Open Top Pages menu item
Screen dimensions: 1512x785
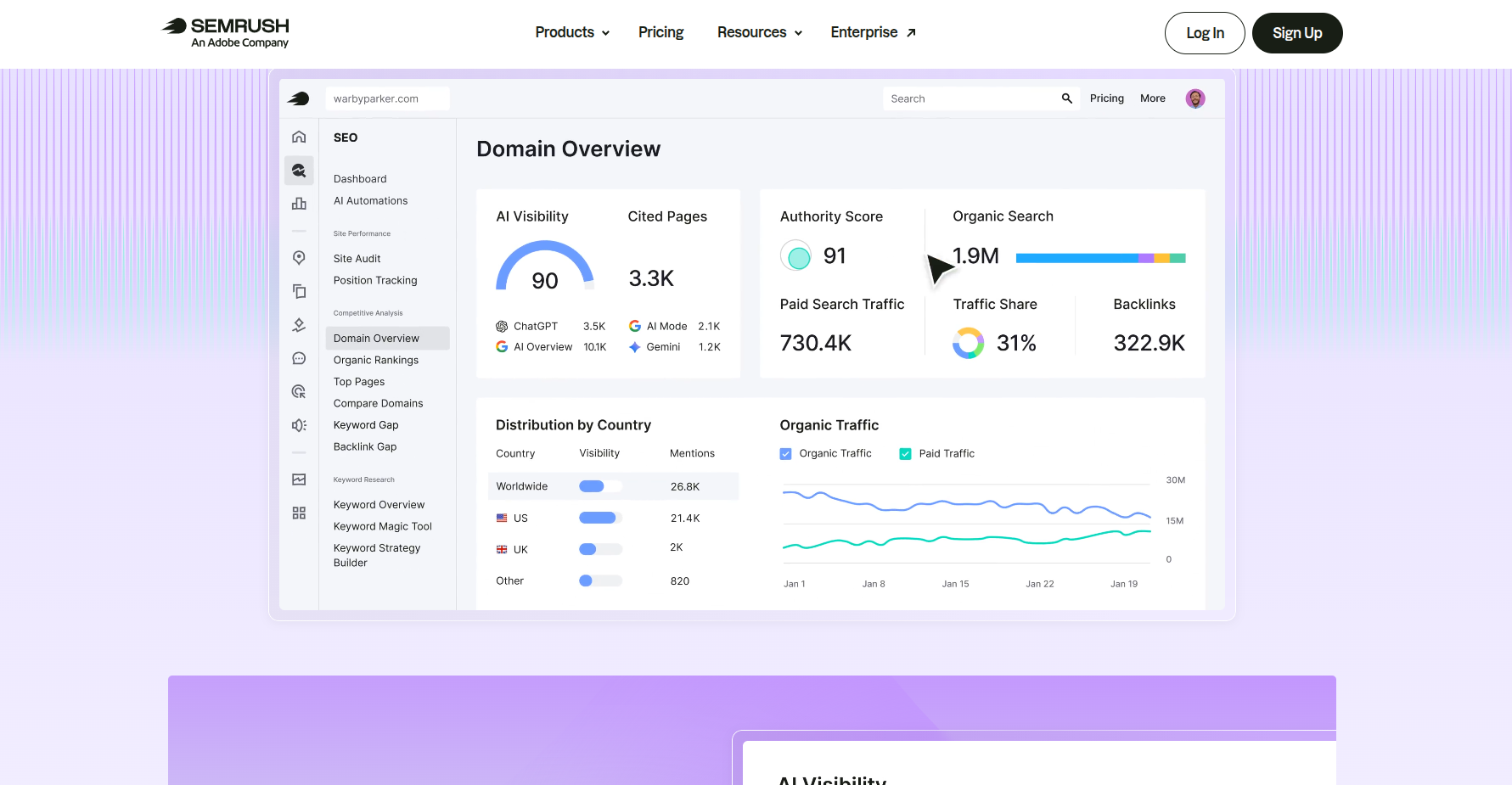[359, 382]
